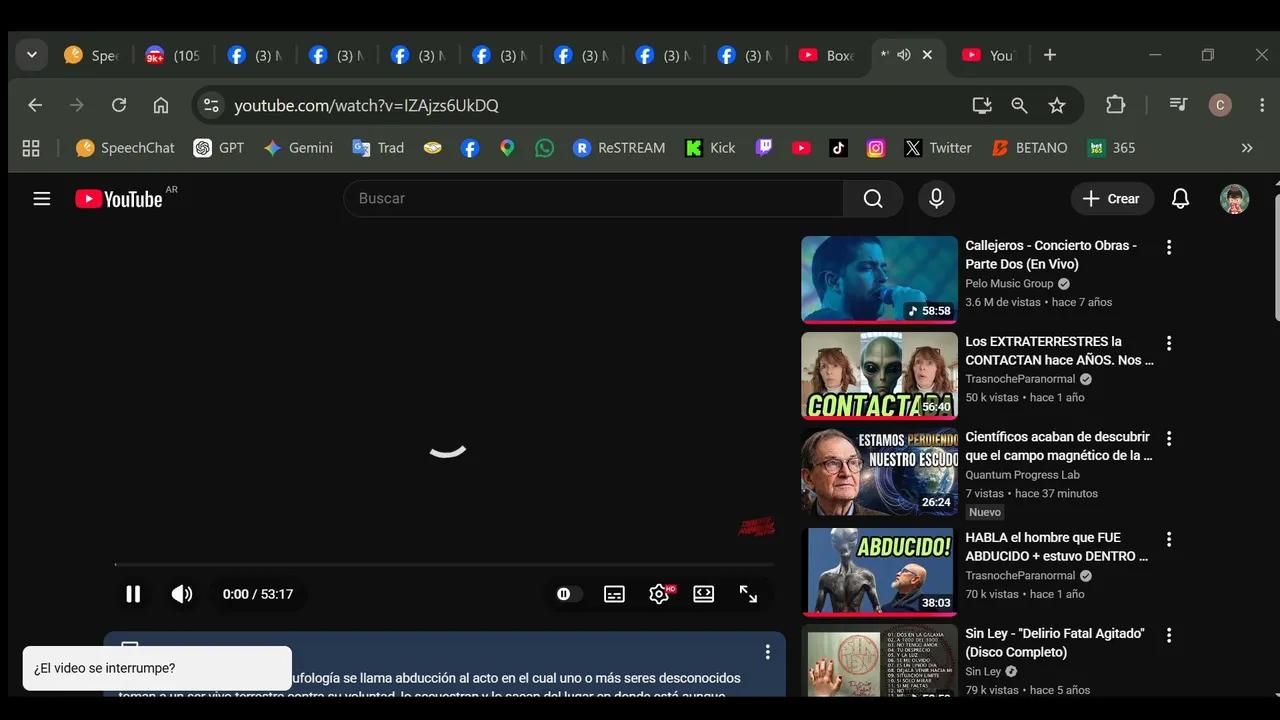Open title 'Científicos acaban de descubrir'
1280x720 pixels.
pos(1058,446)
